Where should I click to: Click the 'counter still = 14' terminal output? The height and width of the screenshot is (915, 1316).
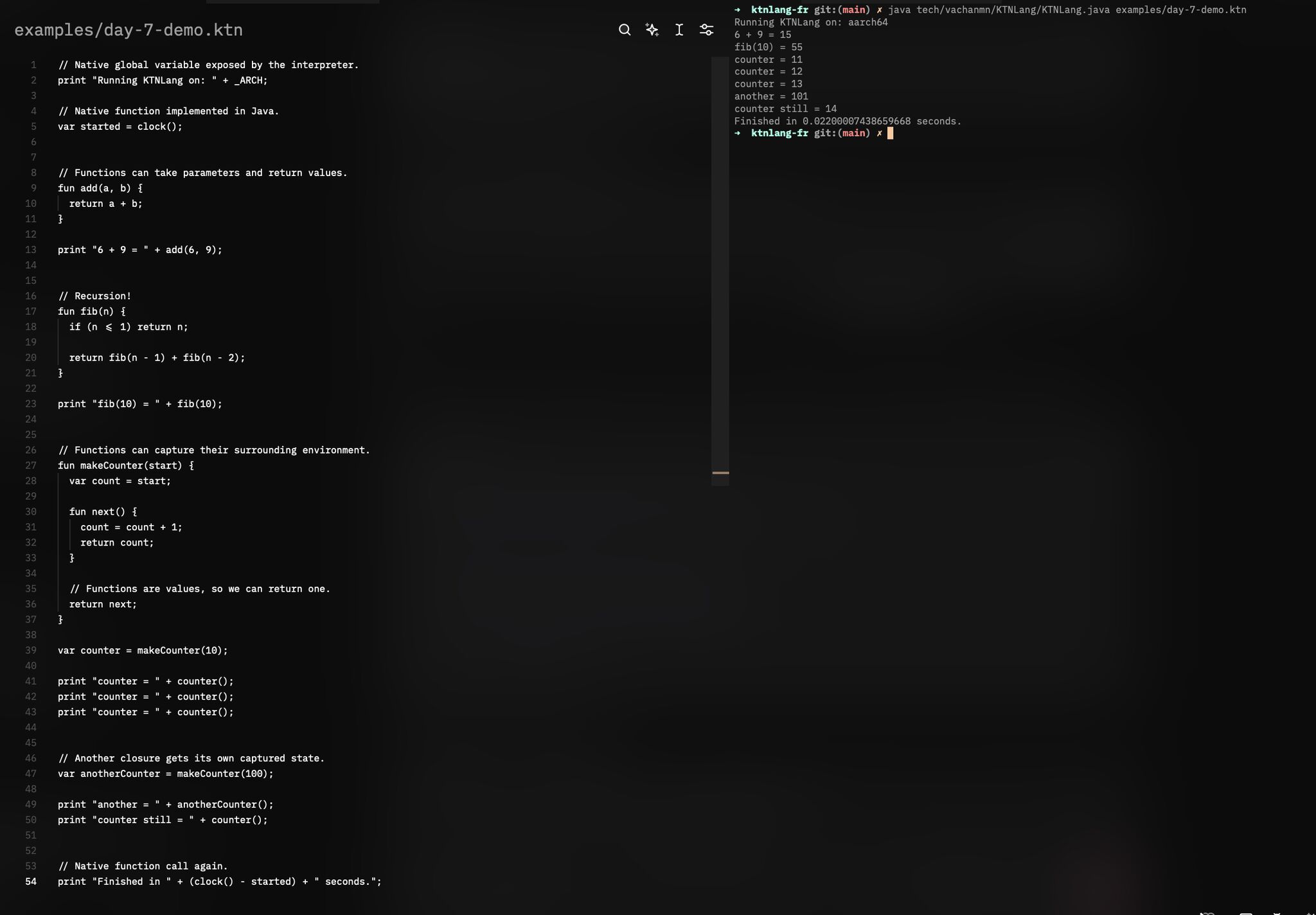point(785,109)
